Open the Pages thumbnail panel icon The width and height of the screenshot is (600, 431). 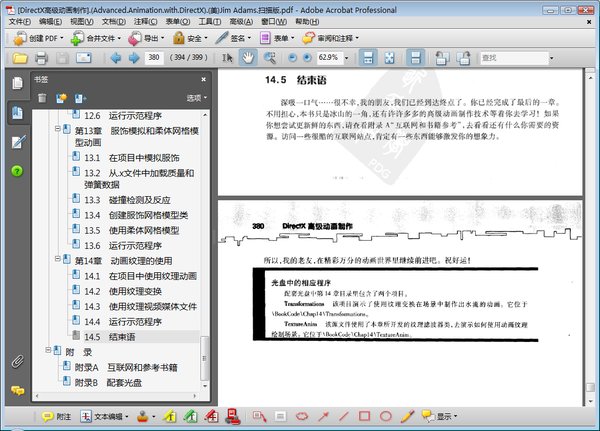click(17, 83)
